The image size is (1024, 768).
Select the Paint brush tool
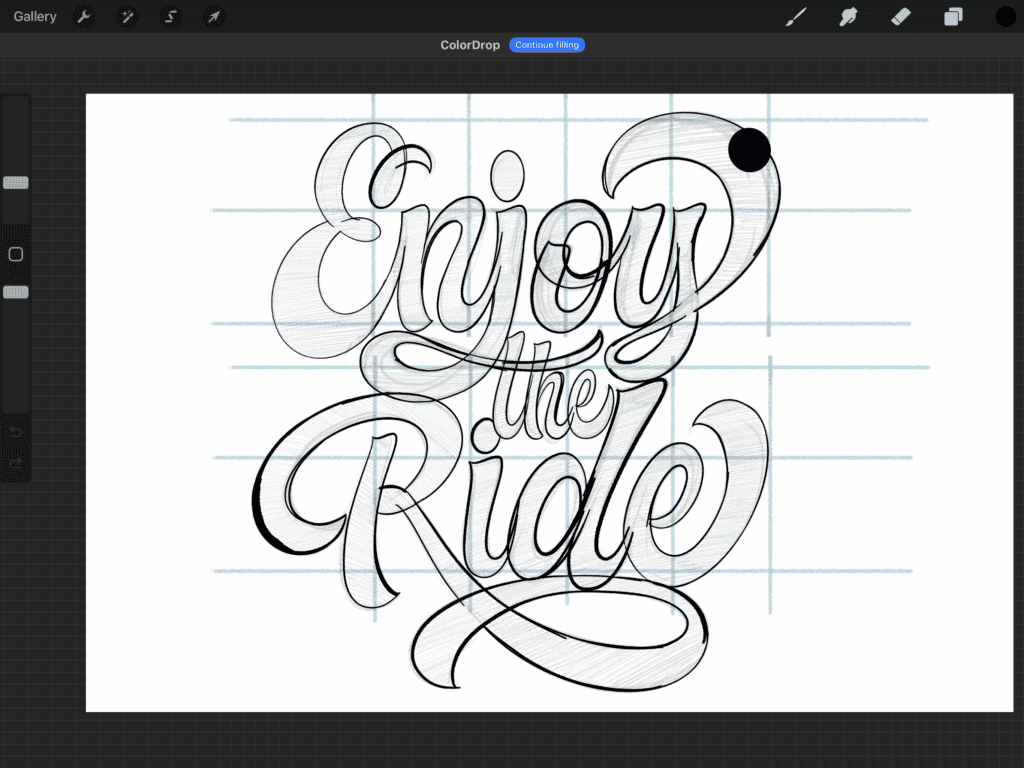pyautogui.click(x=795, y=16)
